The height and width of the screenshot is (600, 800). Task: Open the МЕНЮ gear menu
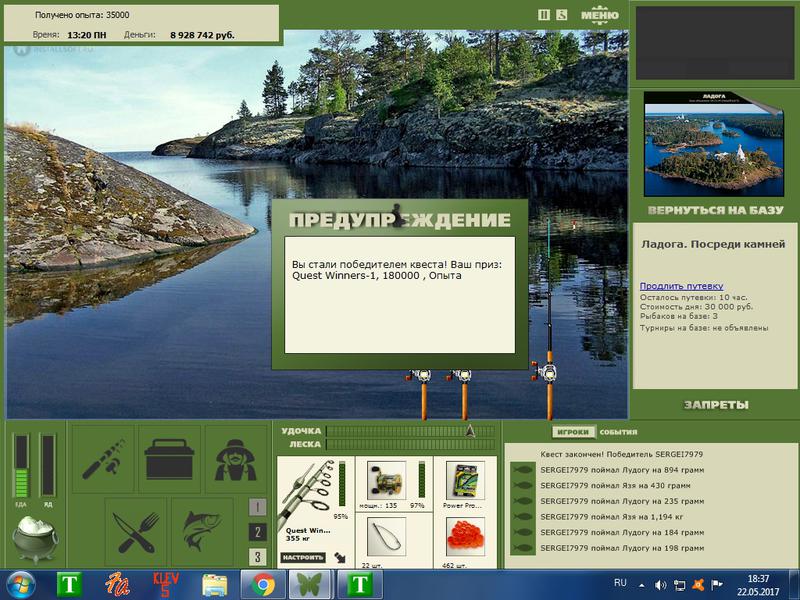click(x=599, y=14)
